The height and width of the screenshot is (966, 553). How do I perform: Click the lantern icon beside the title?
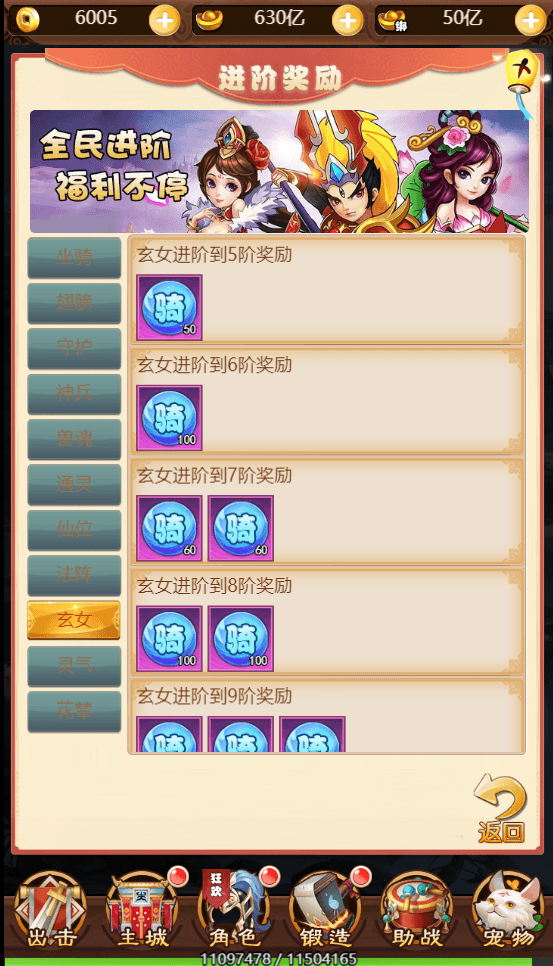522,77
